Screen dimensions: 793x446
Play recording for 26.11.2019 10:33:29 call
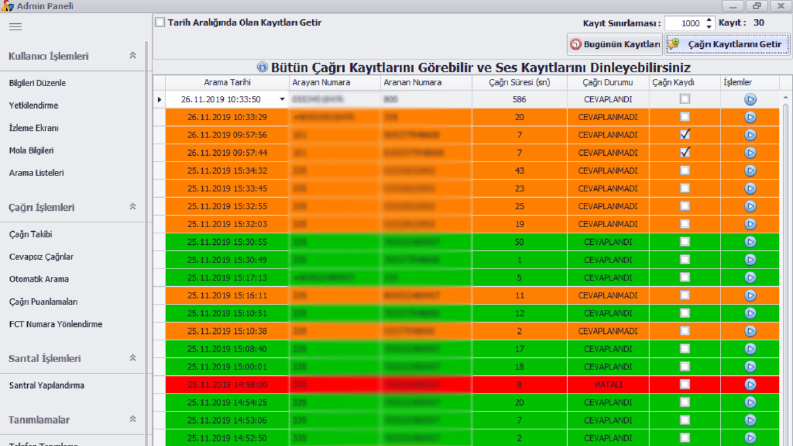pyautogui.click(x=750, y=117)
